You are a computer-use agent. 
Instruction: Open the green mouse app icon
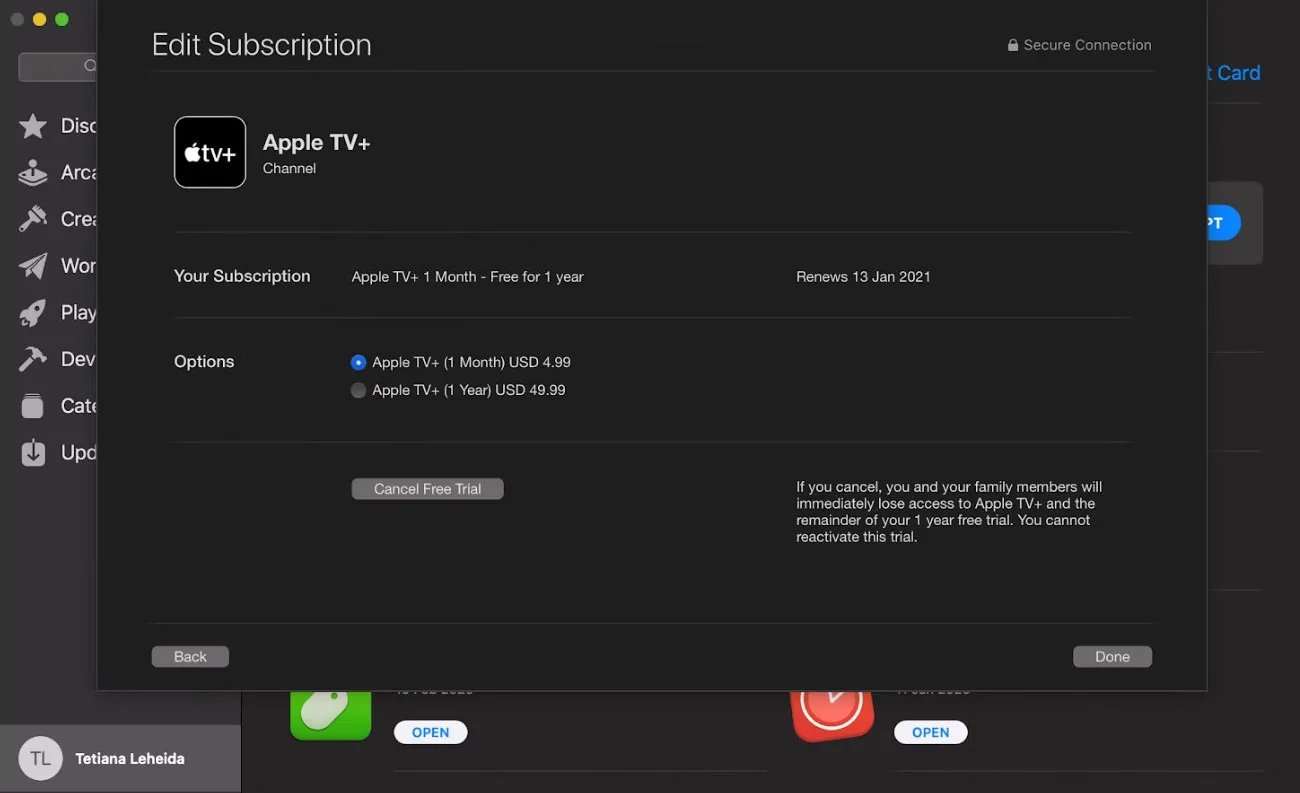[331, 716]
